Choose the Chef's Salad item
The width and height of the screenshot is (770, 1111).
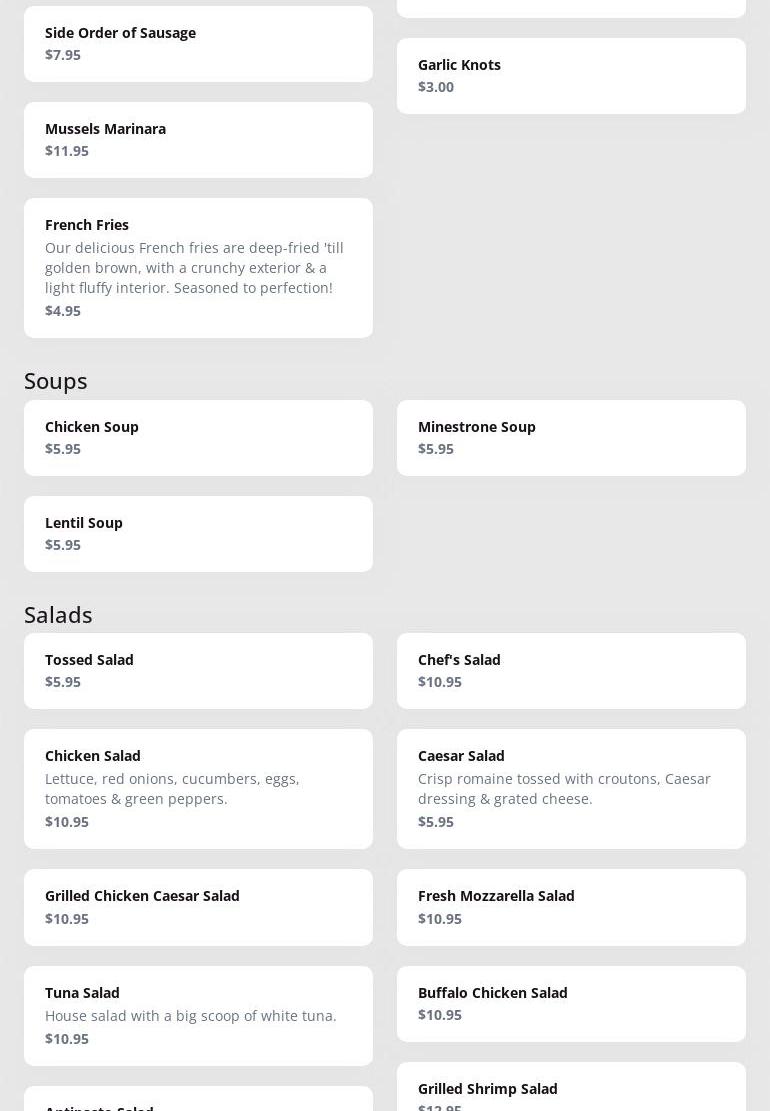571,671
